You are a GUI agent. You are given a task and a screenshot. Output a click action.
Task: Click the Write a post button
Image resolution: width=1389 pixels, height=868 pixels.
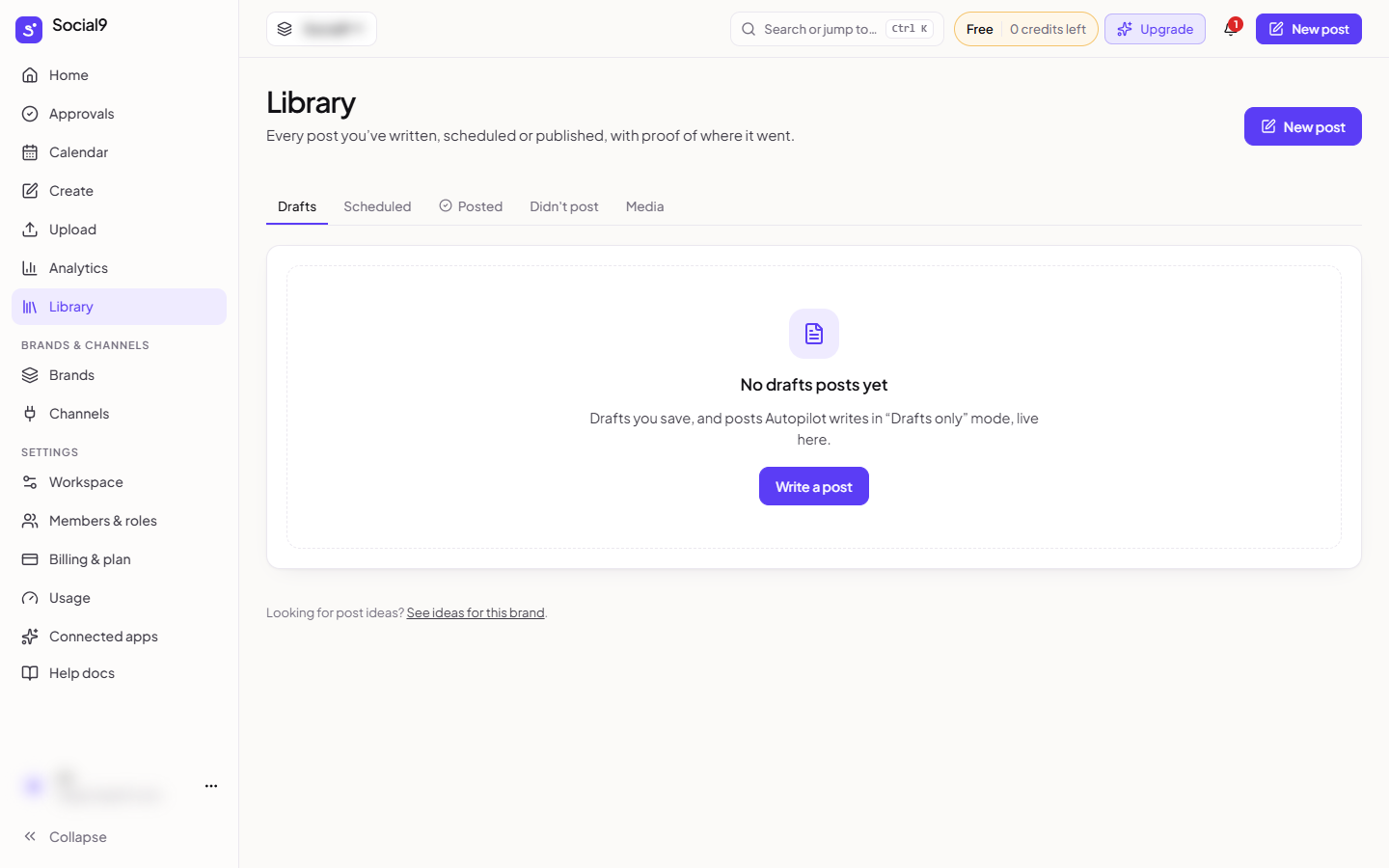(x=814, y=486)
